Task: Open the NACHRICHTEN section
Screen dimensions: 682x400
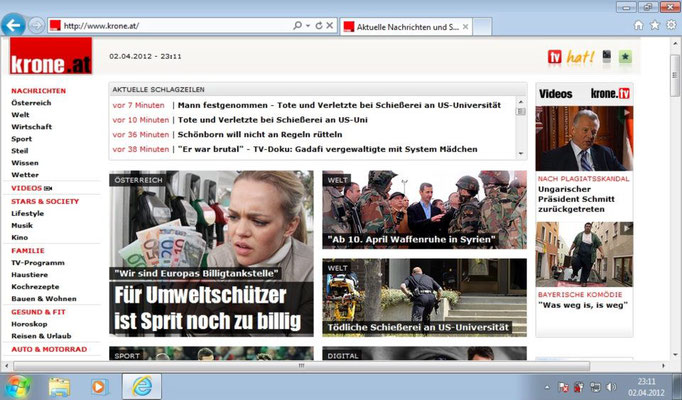Action: coord(39,91)
